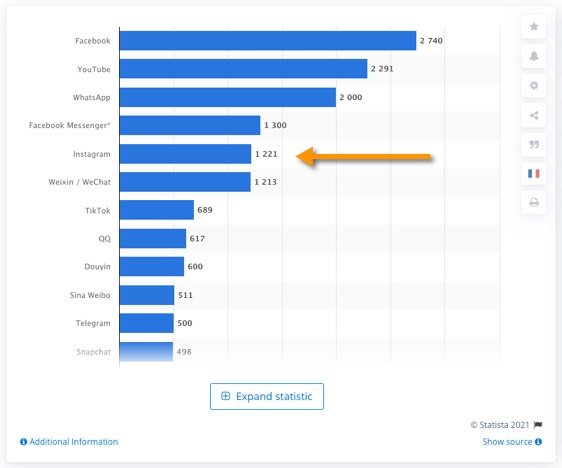The image size is (562, 468).
Task: Click the bell notification icon
Action: tap(534, 56)
